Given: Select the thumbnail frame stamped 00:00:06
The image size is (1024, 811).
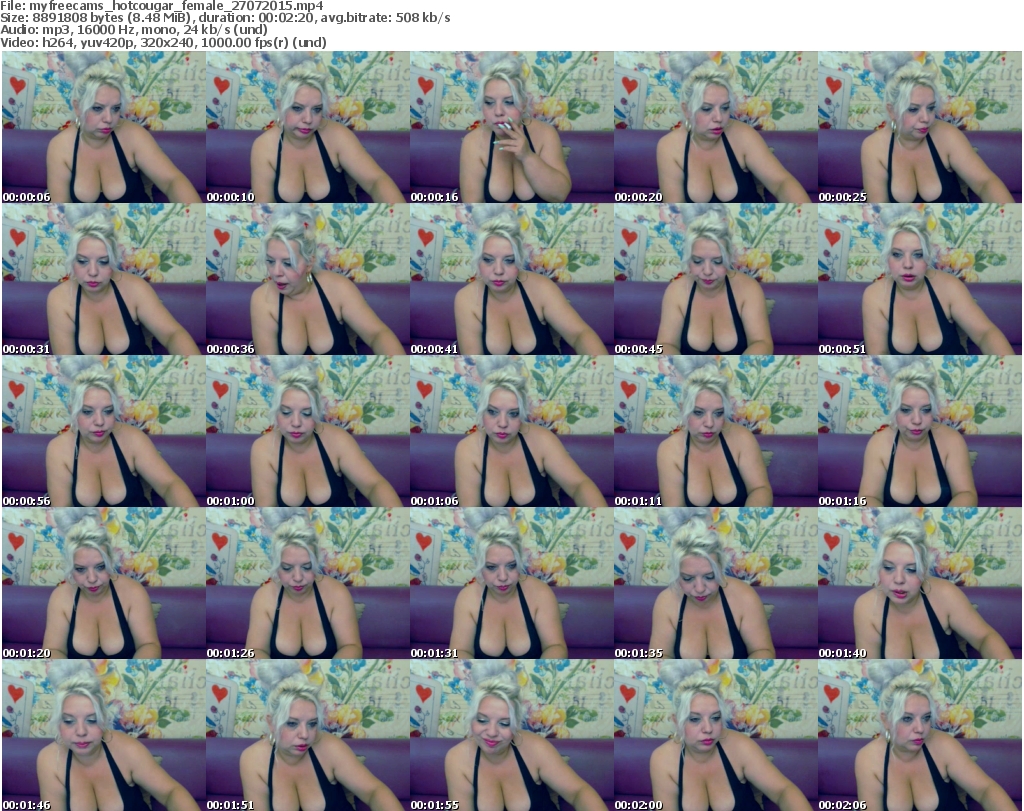Looking at the screenshot, I should (x=104, y=127).
